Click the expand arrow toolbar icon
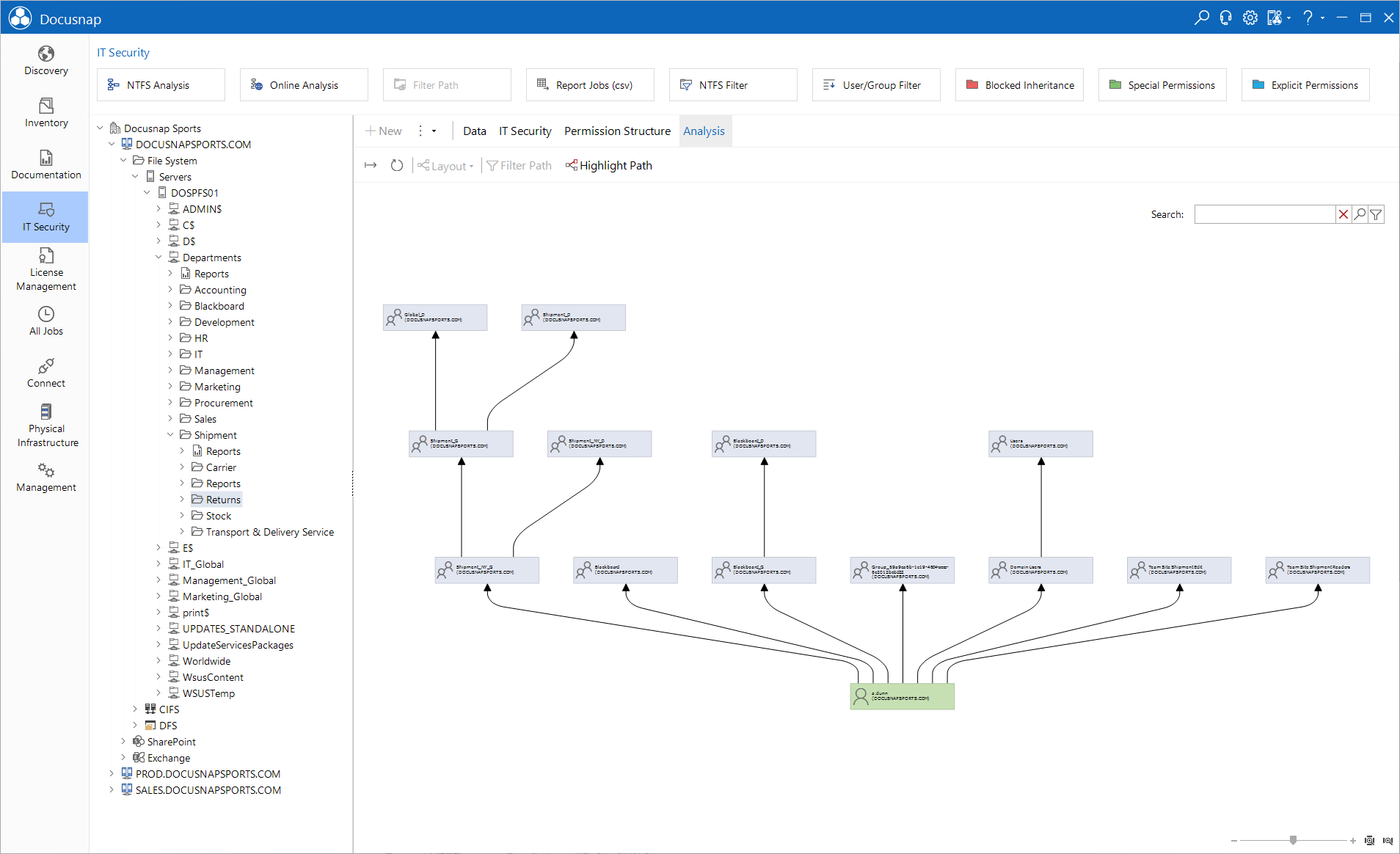This screenshot has height=854, width=1400. pos(371,165)
